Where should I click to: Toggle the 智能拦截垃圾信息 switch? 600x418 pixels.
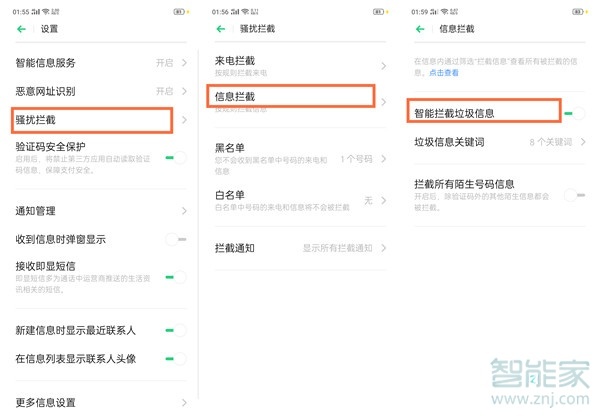tap(575, 114)
